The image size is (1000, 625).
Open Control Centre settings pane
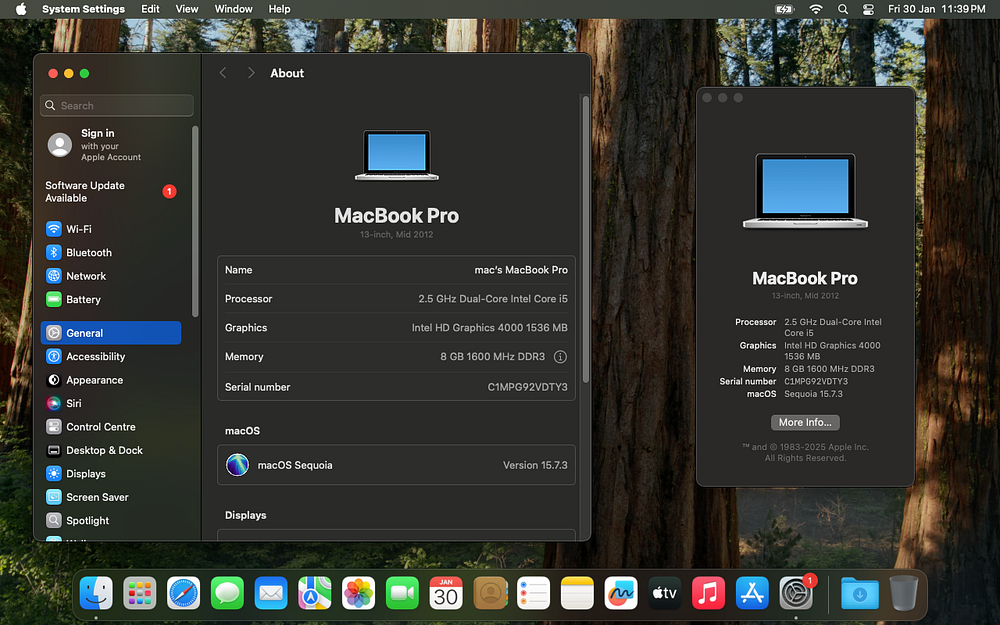coord(100,427)
